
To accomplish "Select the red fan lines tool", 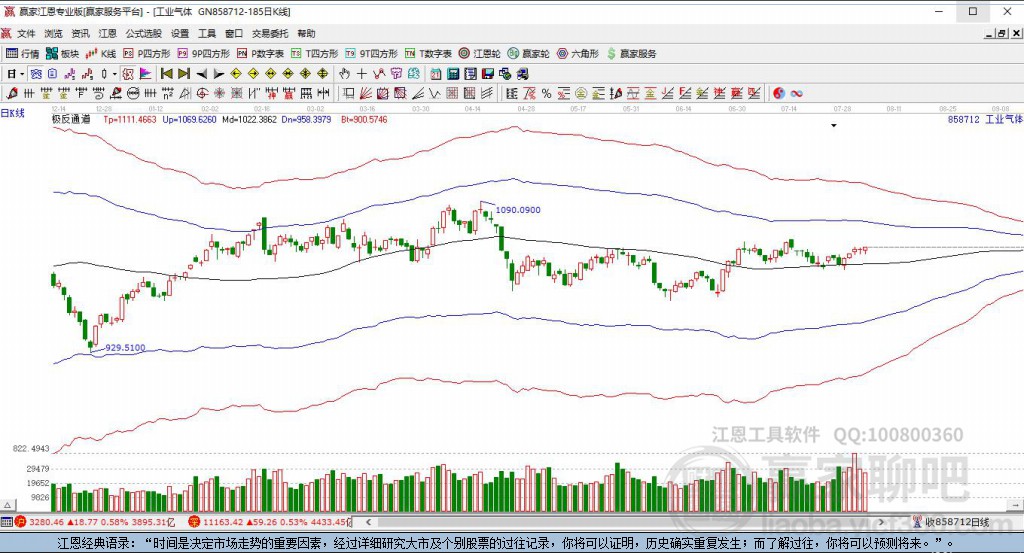I will click(x=366, y=93).
